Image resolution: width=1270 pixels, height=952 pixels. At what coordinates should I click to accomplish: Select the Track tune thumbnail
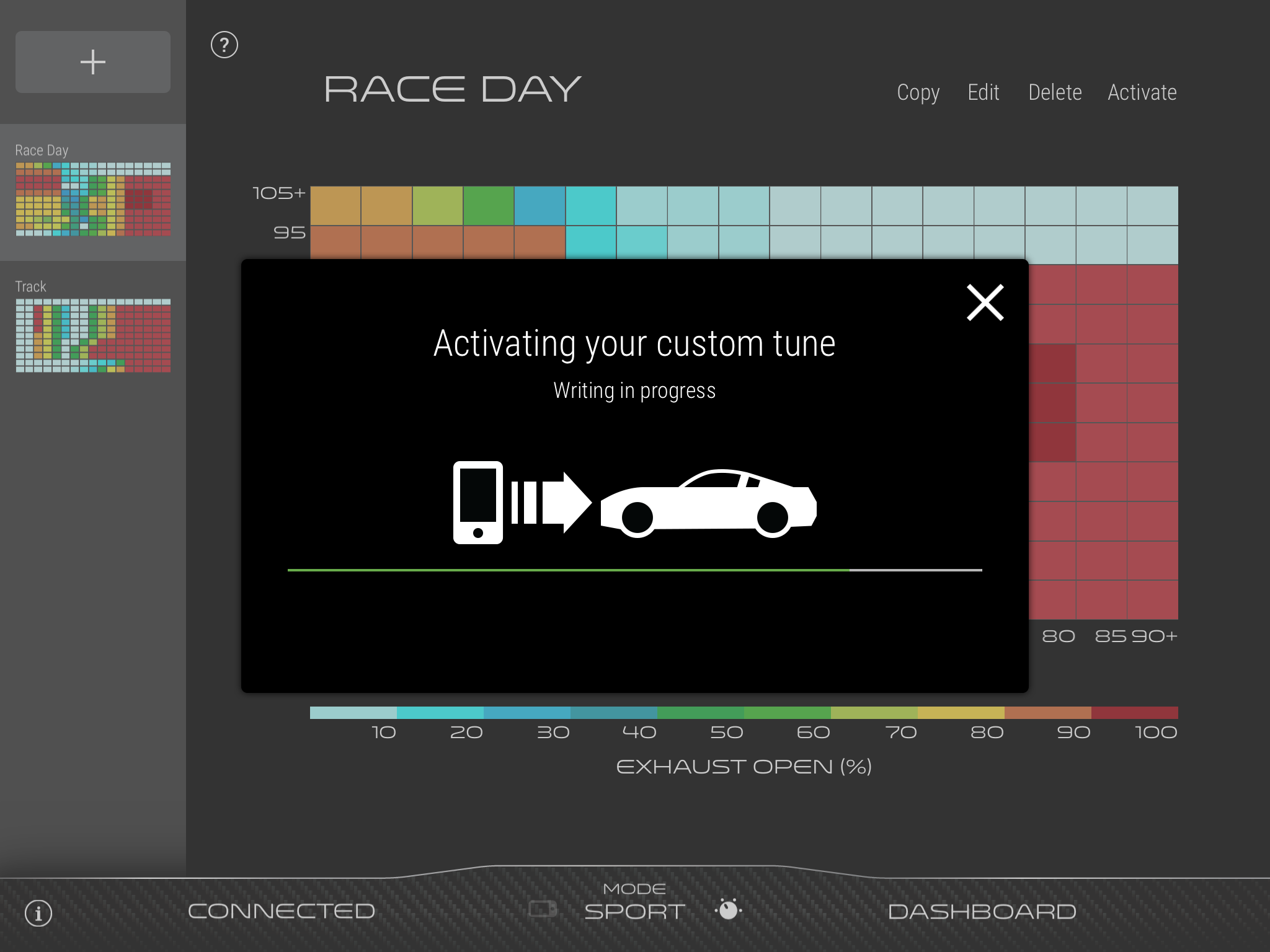(93, 335)
